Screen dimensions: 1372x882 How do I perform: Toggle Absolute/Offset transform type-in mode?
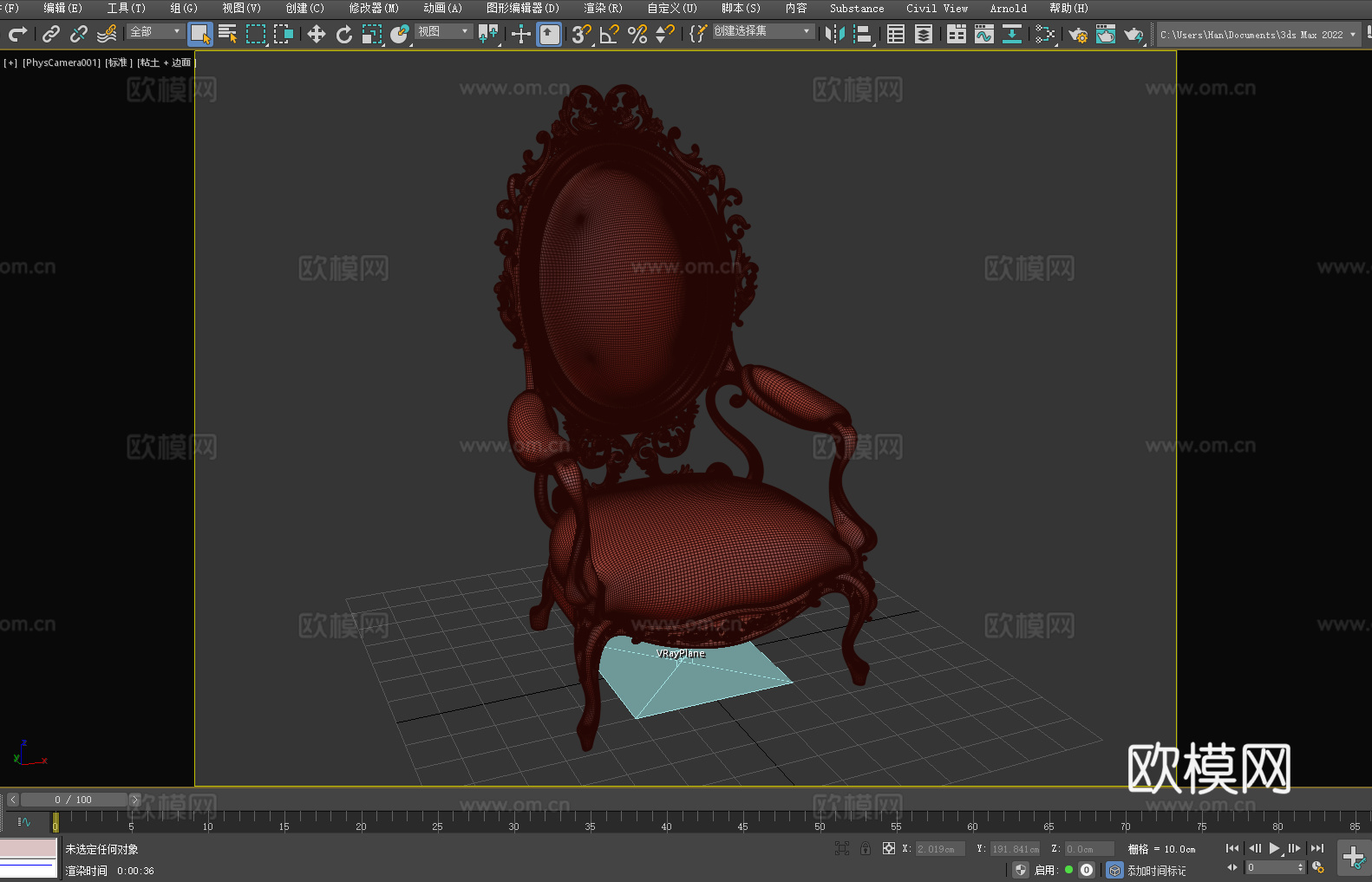(x=889, y=848)
